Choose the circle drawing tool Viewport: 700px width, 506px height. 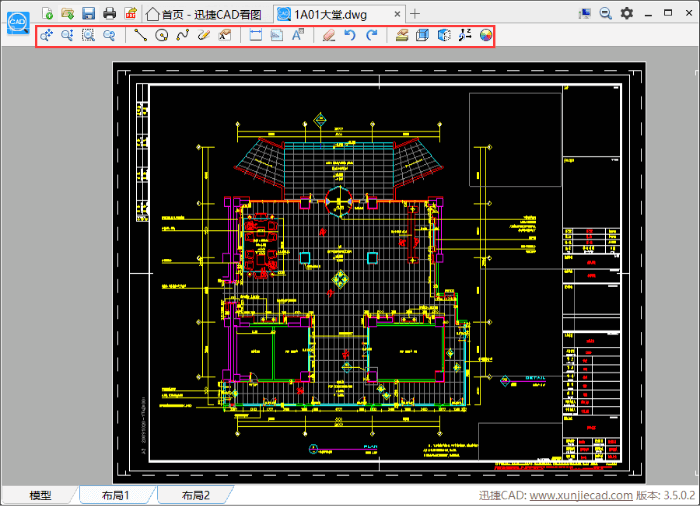click(x=161, y=36)
